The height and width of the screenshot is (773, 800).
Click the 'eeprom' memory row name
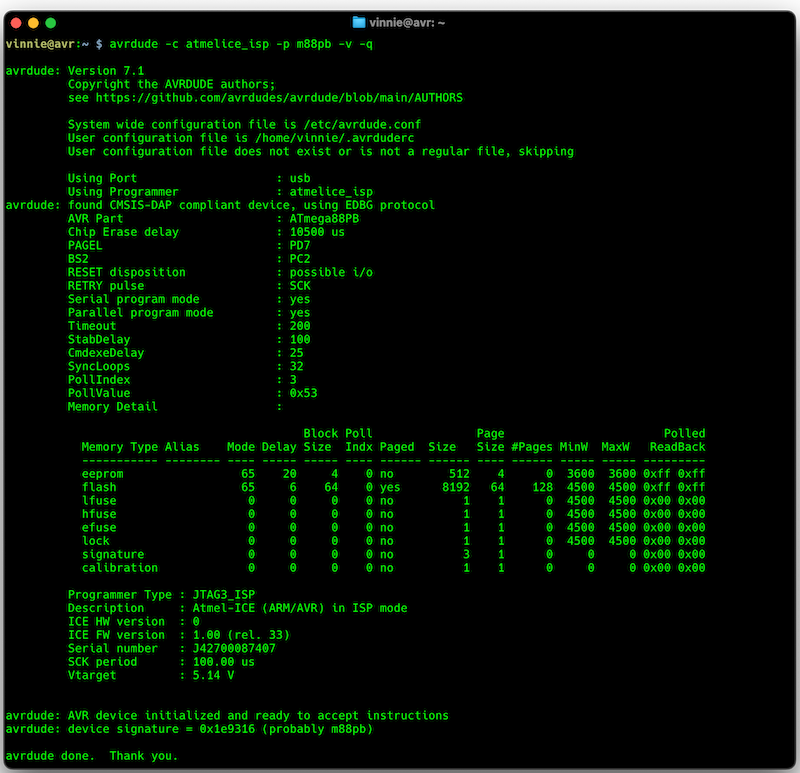[x=103, y=474]
